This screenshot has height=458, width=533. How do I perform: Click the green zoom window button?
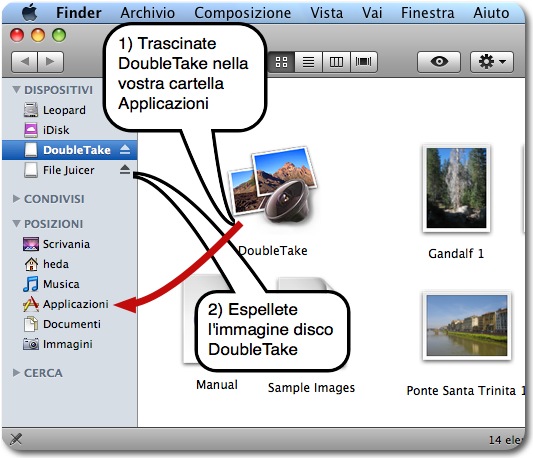point(59,35)
